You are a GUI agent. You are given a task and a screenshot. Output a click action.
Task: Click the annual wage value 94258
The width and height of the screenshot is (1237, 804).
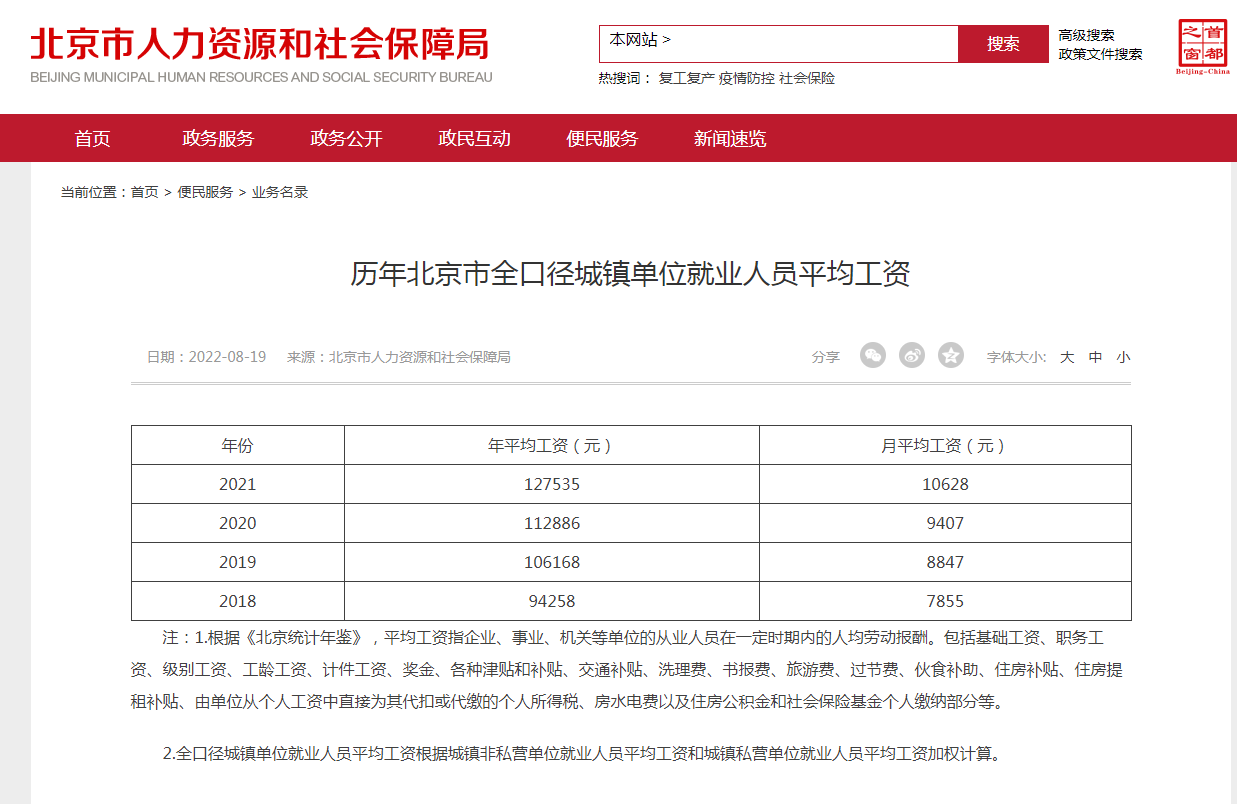[x=551, y=601]
